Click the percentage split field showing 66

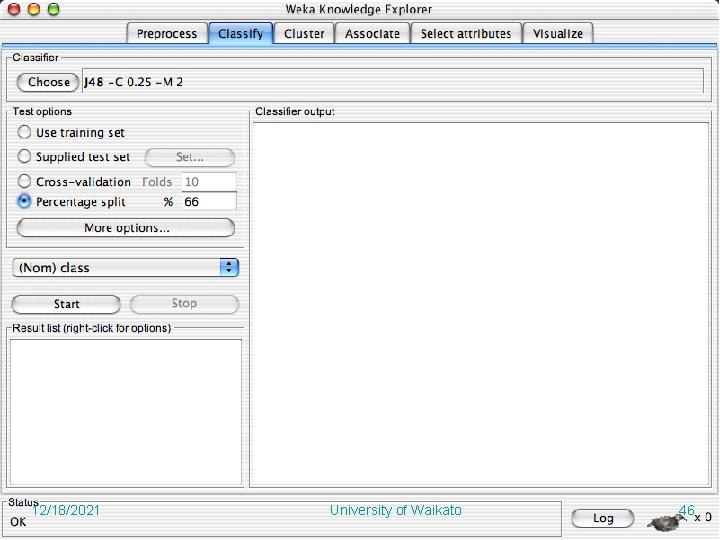209,202
